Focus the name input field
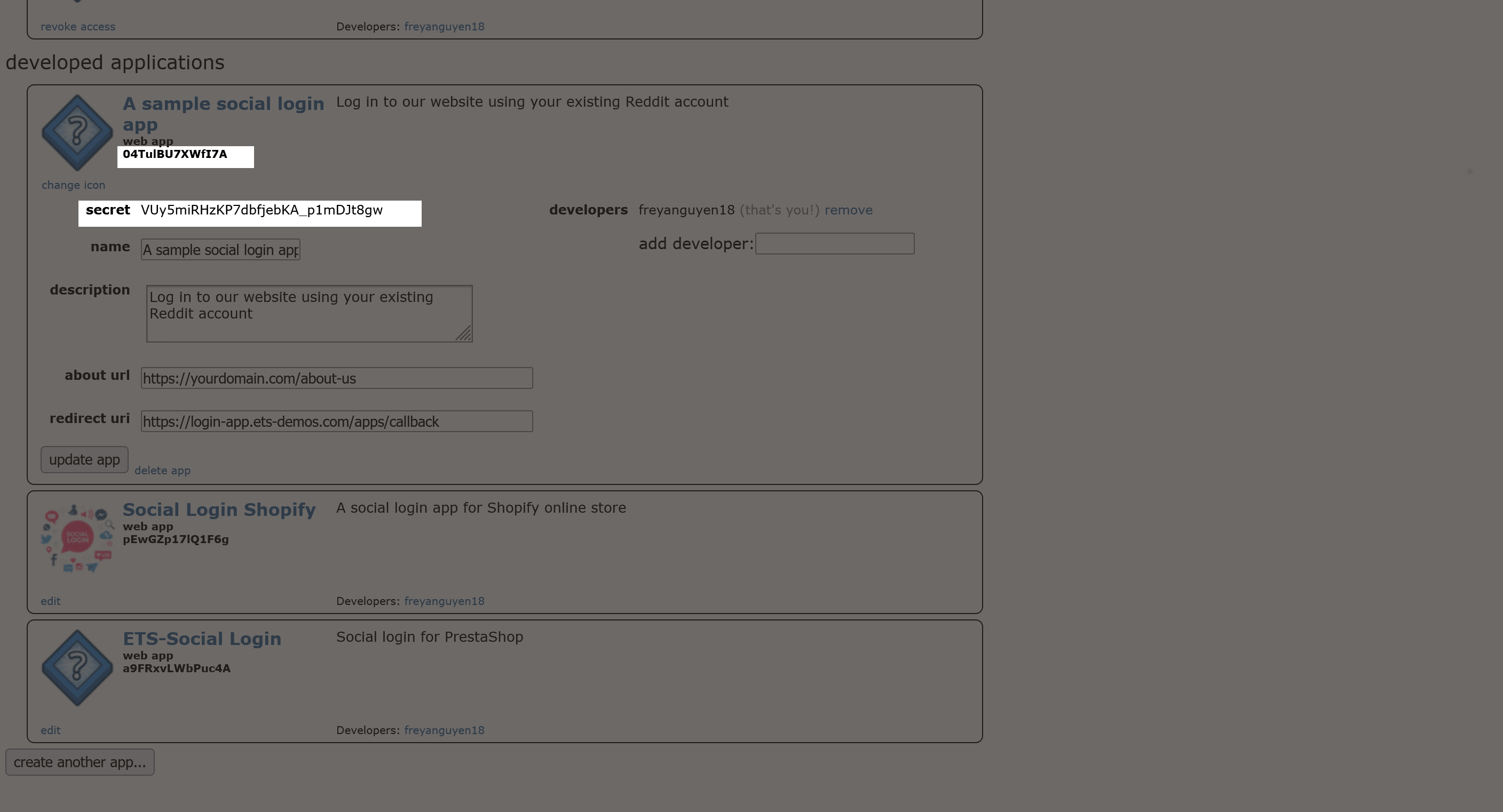1503x812 pixels. coord(220,250)
